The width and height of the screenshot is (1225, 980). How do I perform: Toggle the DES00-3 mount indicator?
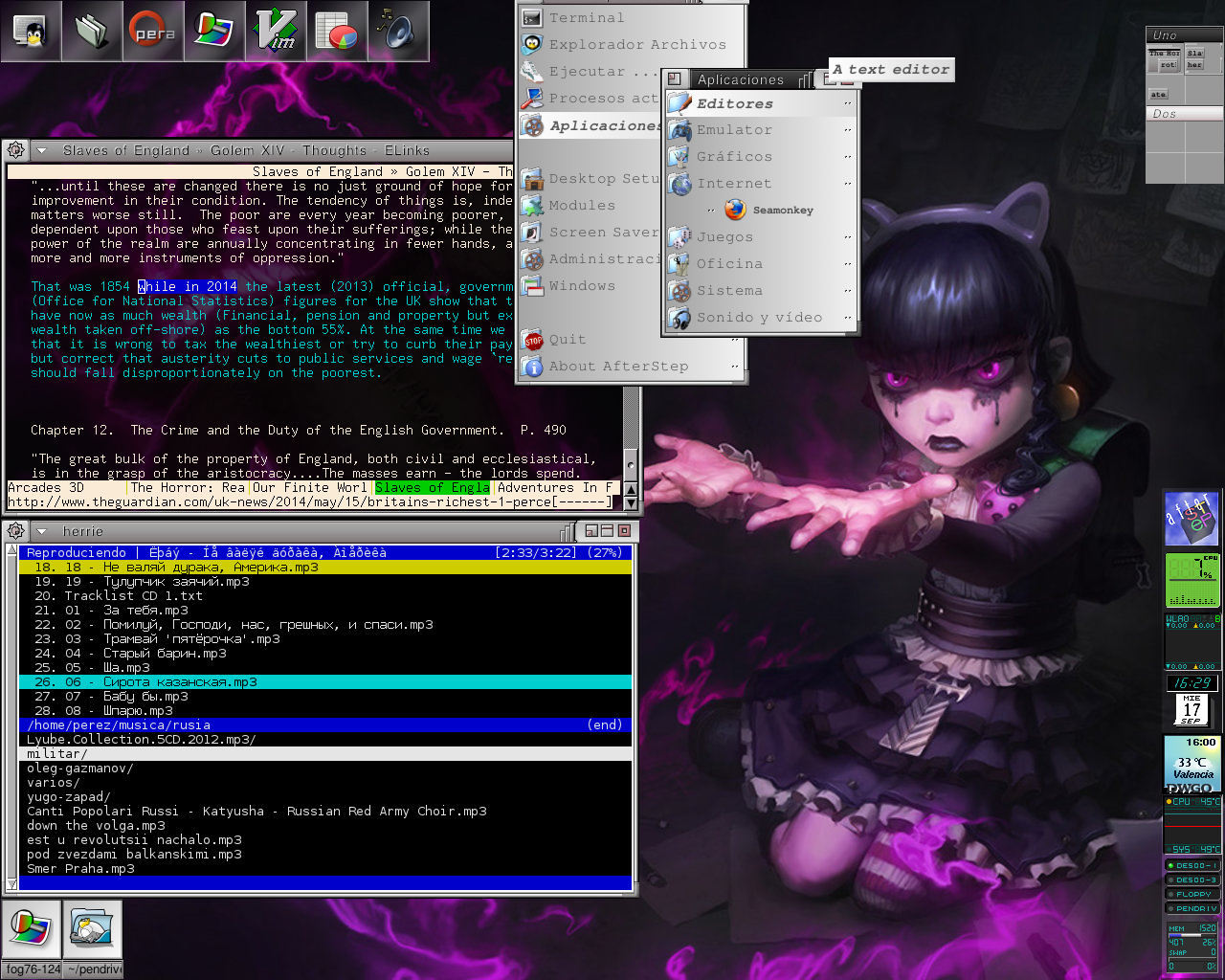coord(1192,880)
